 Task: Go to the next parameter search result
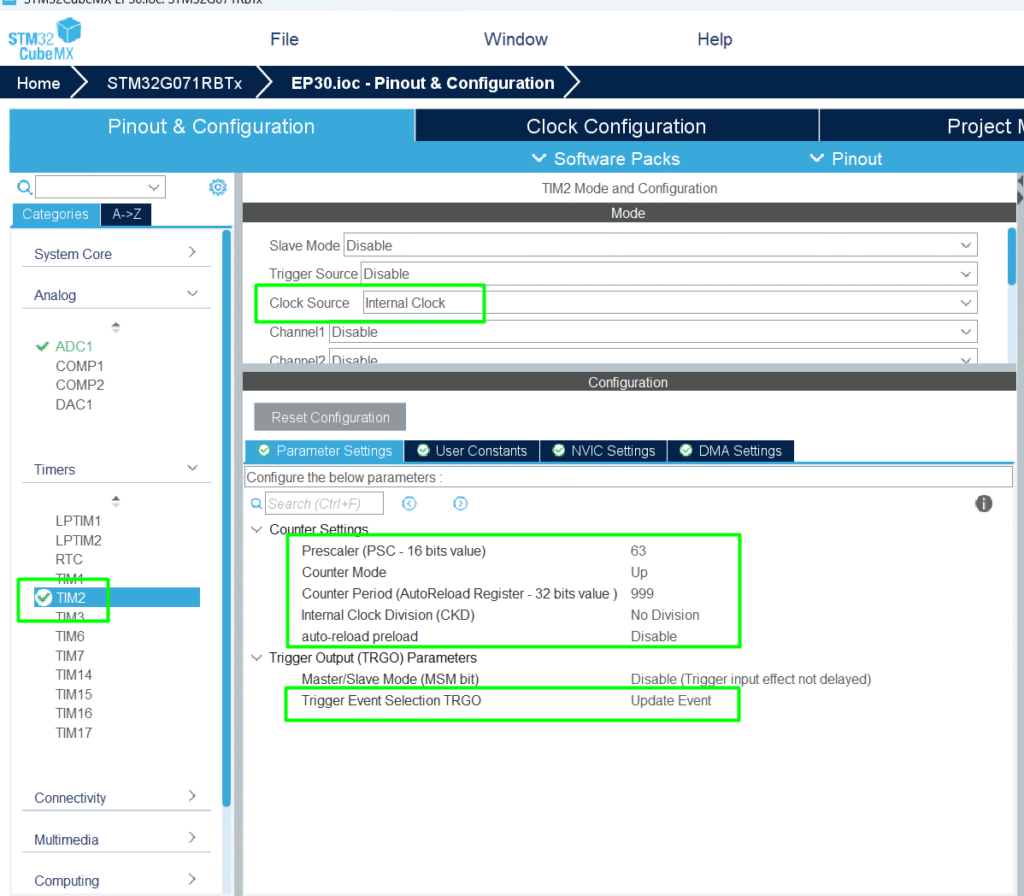(x=460, y=504)
